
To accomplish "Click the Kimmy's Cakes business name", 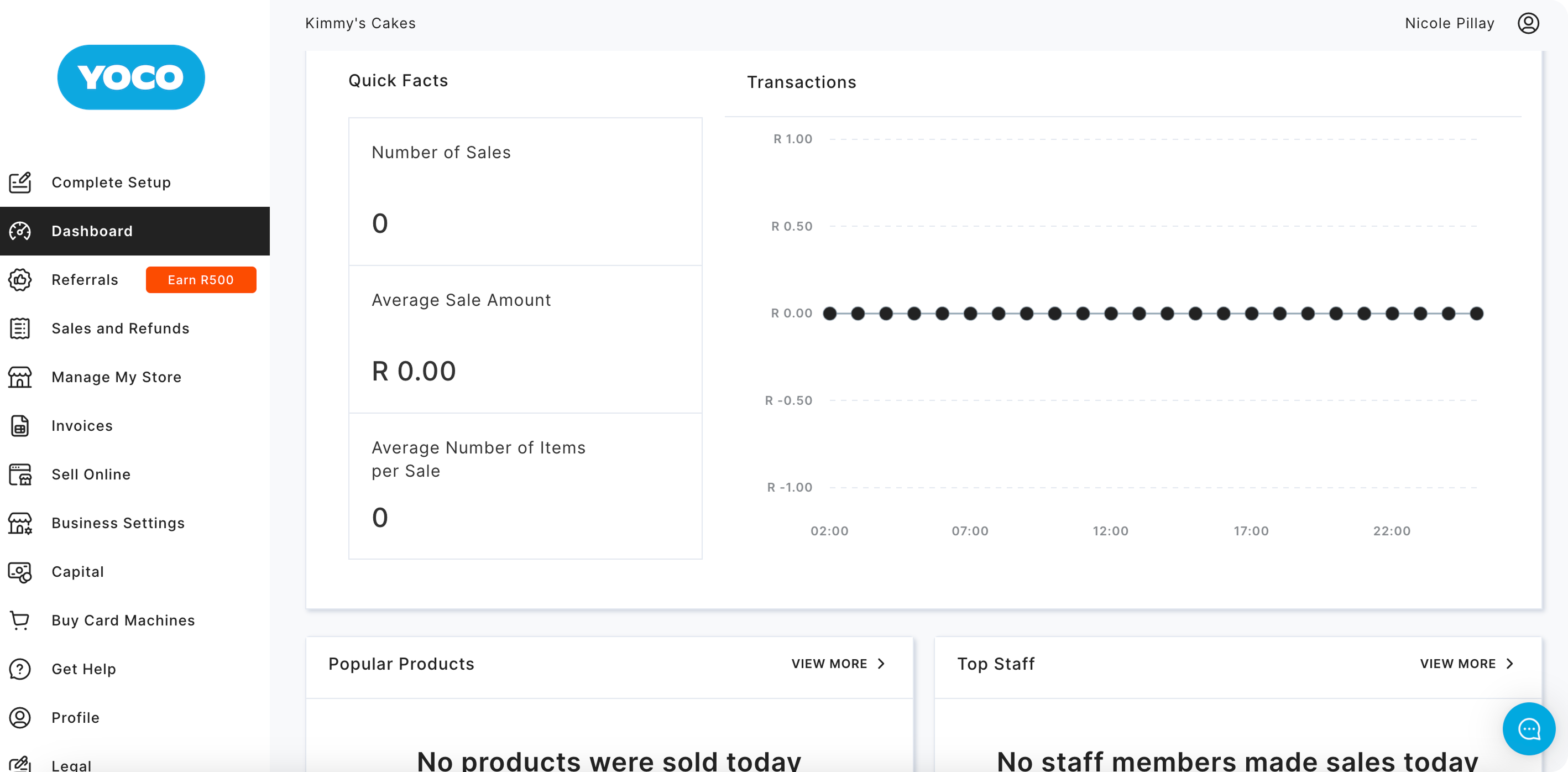I will coord(360,23).
